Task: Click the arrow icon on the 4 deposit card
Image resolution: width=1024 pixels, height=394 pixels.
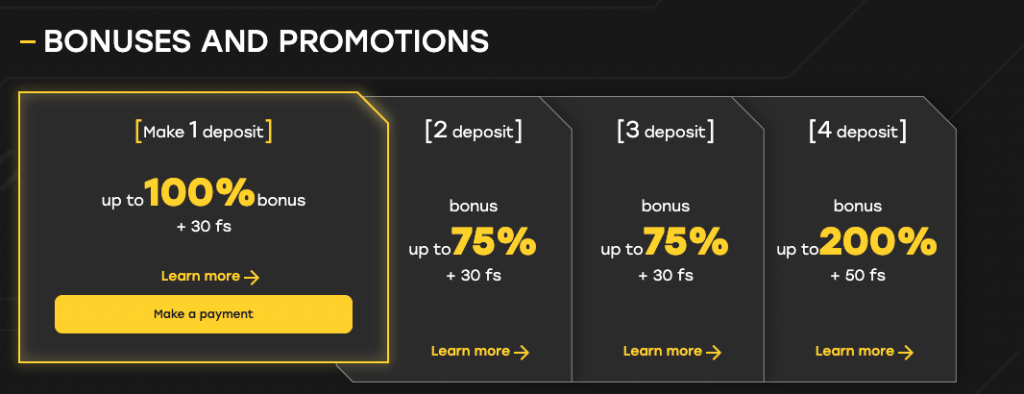Action: tap(905, 353)
